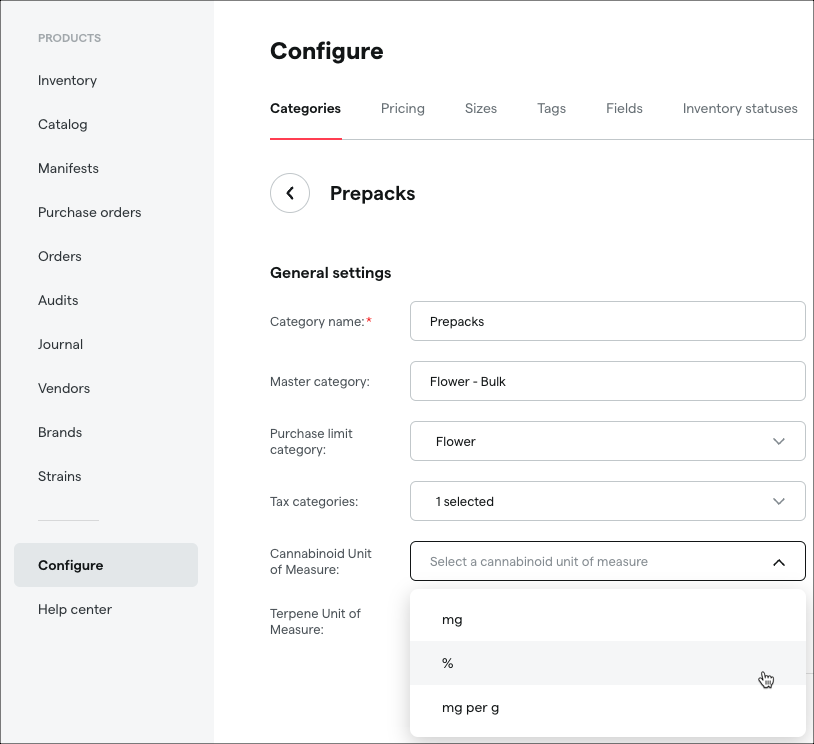814x744 pixels.
Task: Click the Category name input field
Action: pos(607,321)
